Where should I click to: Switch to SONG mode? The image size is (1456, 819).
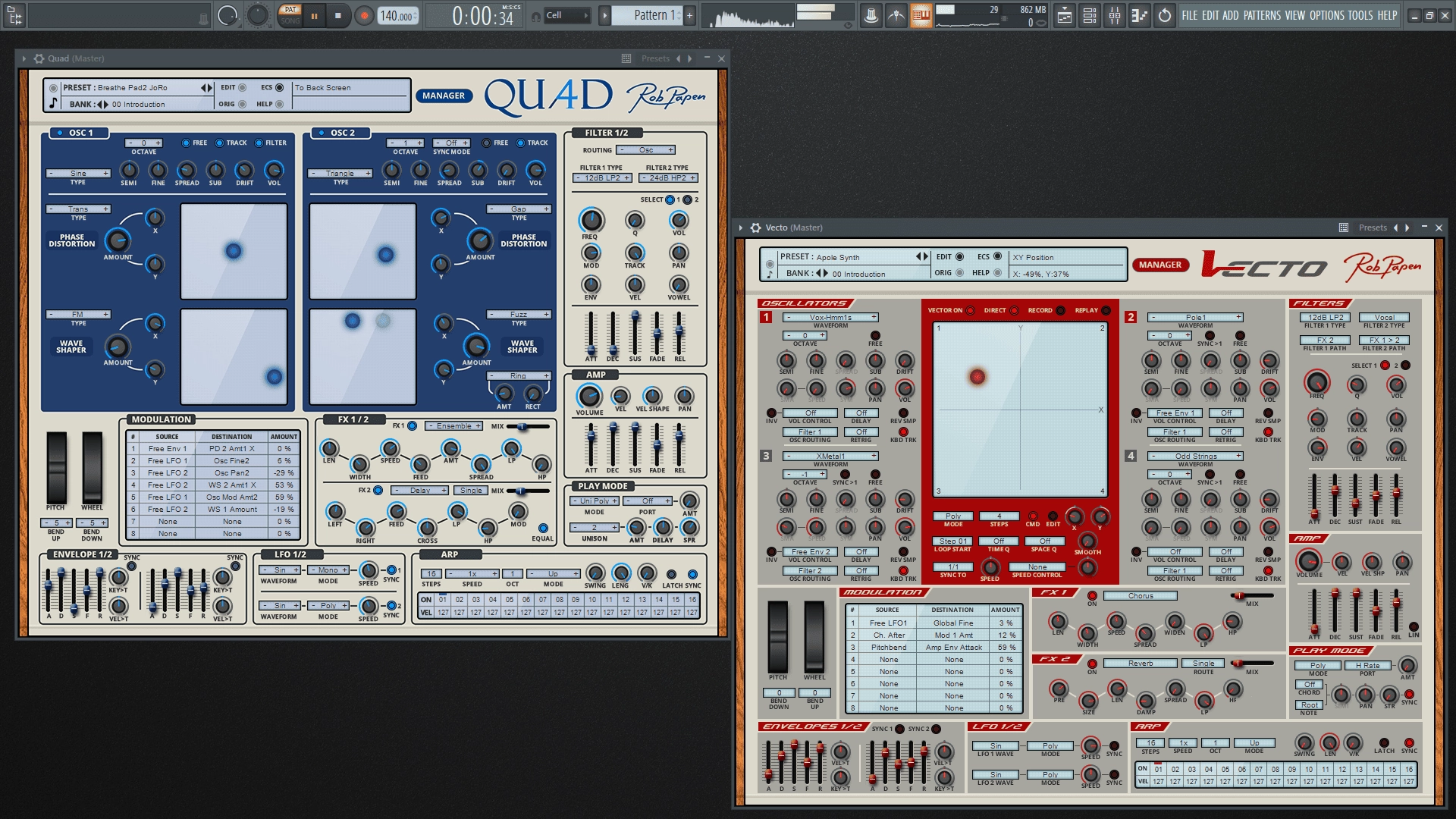pos(290,20)
